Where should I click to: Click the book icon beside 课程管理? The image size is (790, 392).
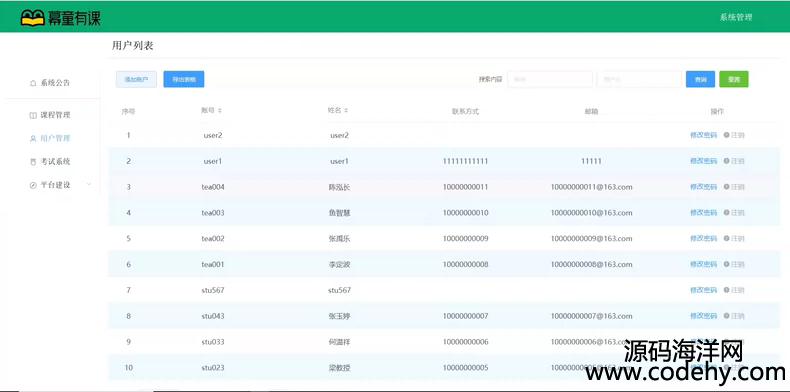click(33, 115)
